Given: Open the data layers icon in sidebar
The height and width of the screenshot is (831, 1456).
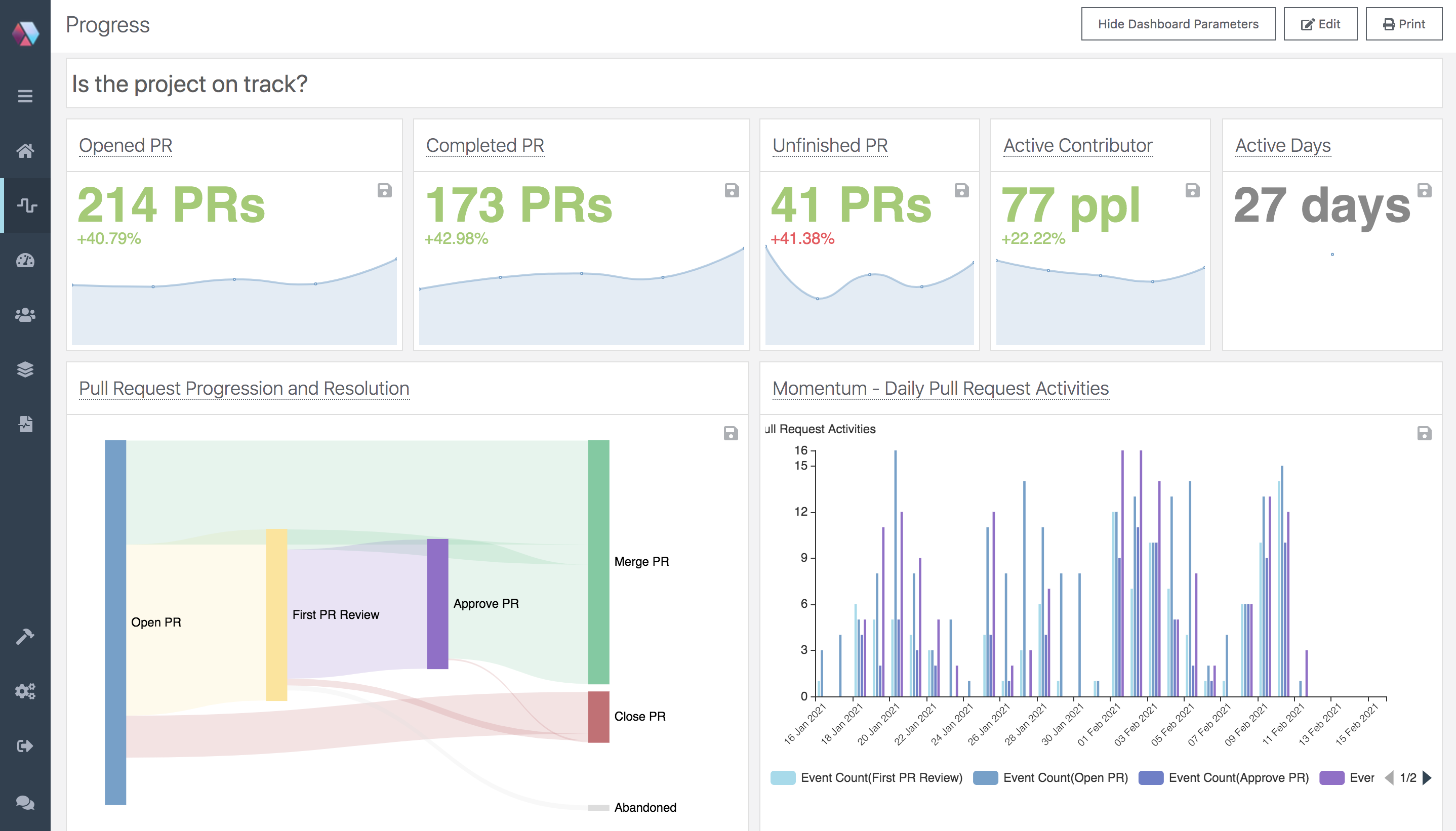Looking at the screenshot, I should click(x=26, y=370).
